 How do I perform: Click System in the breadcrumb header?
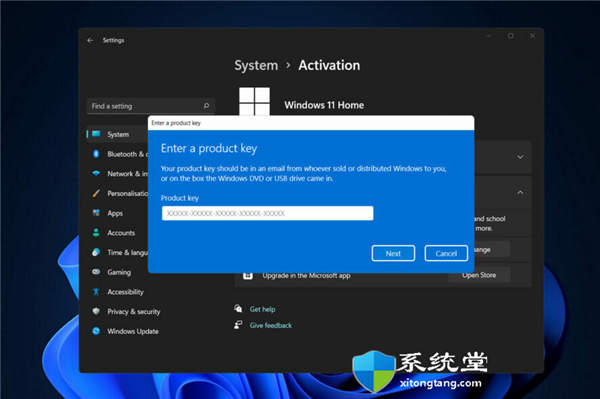(256, 65)
